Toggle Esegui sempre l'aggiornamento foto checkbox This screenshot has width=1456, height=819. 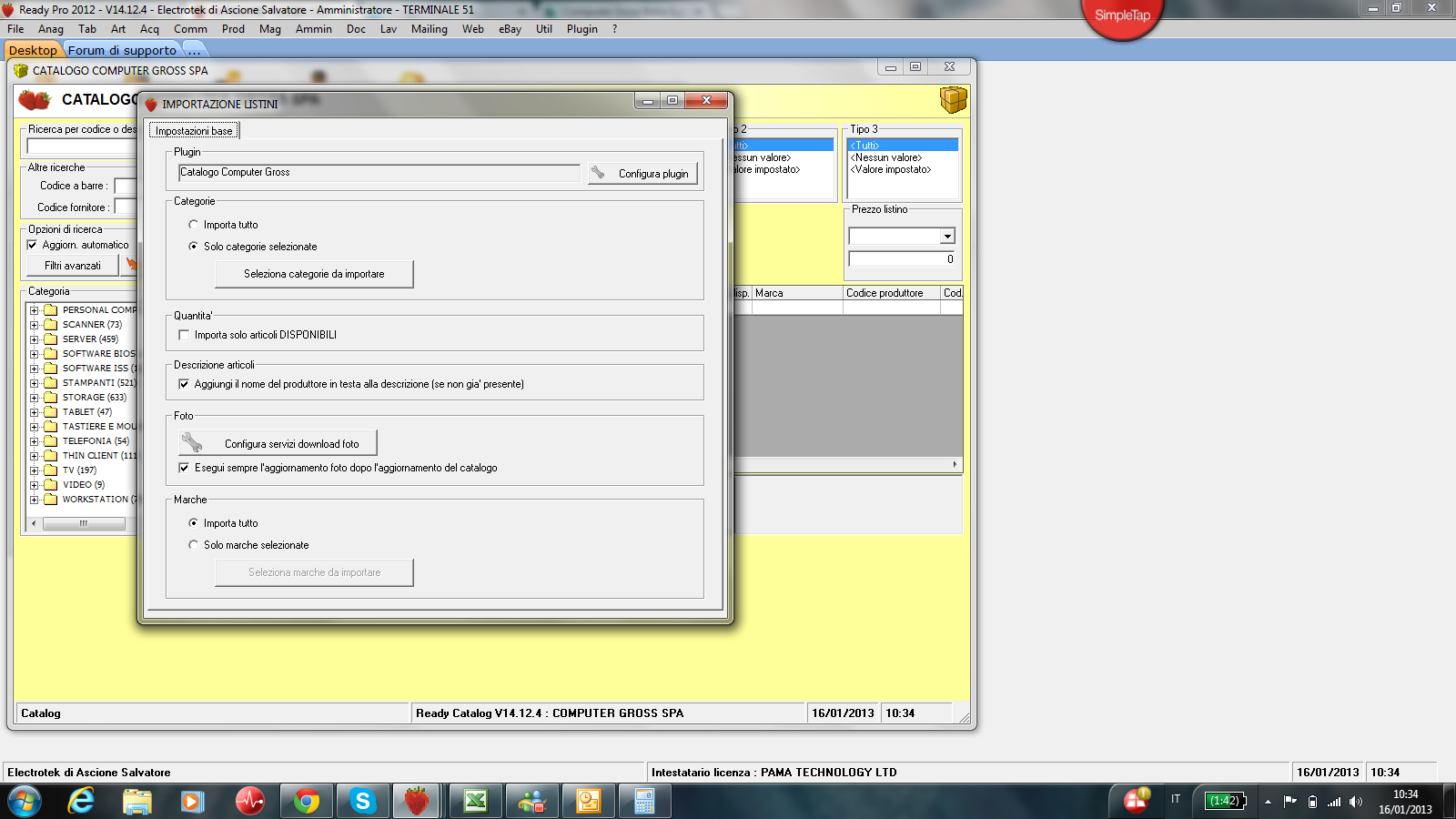coord(184,468)
